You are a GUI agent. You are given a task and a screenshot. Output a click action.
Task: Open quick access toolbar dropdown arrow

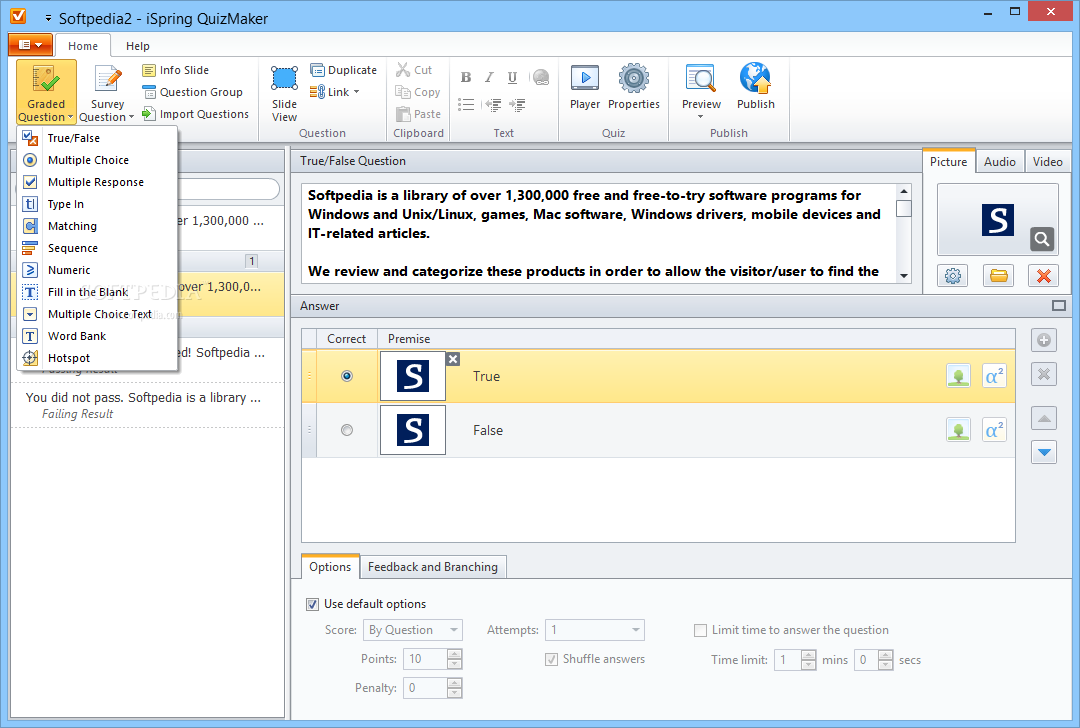click(48, 19)
